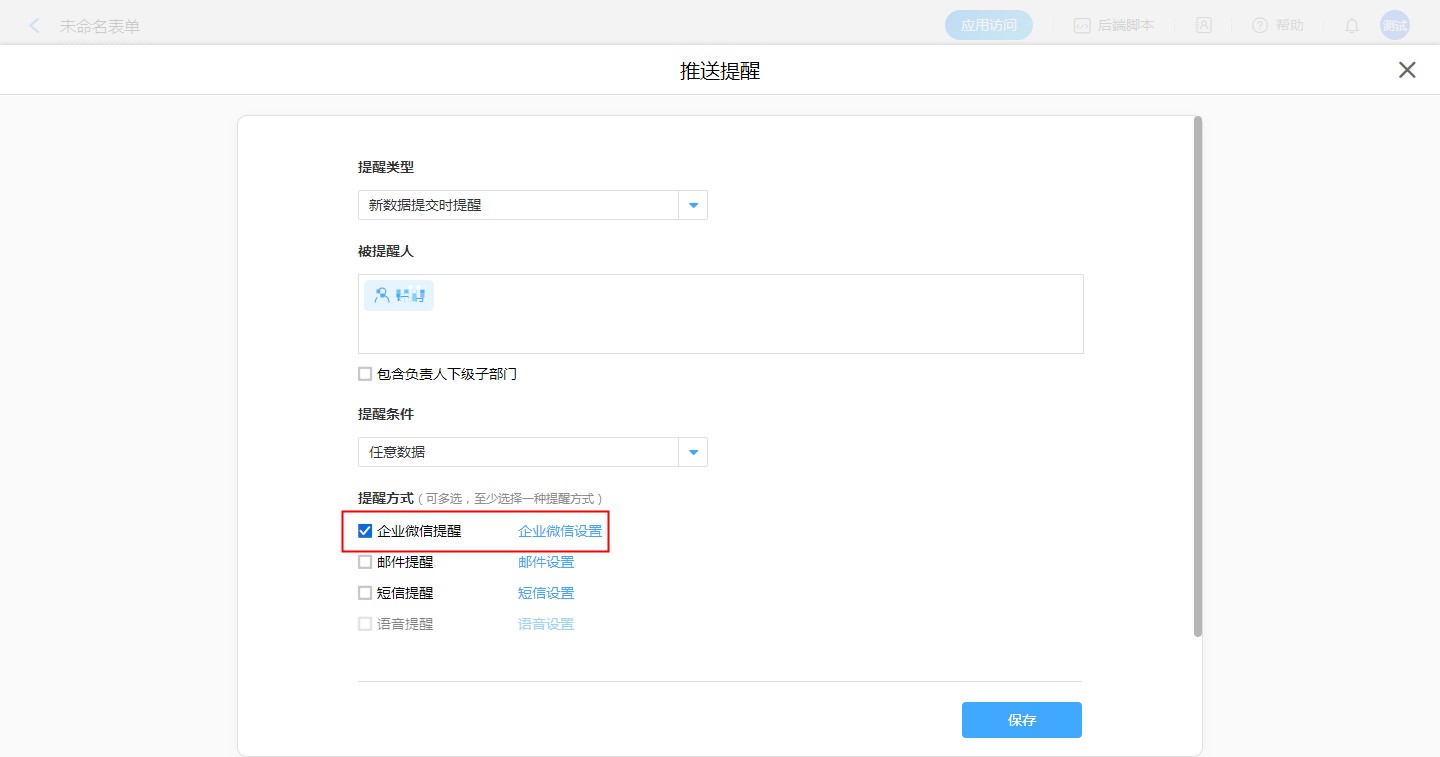Click the member tag in 被提醒人 box
The width and height of the screenshot is (1440, 757).
click(399, 295)
